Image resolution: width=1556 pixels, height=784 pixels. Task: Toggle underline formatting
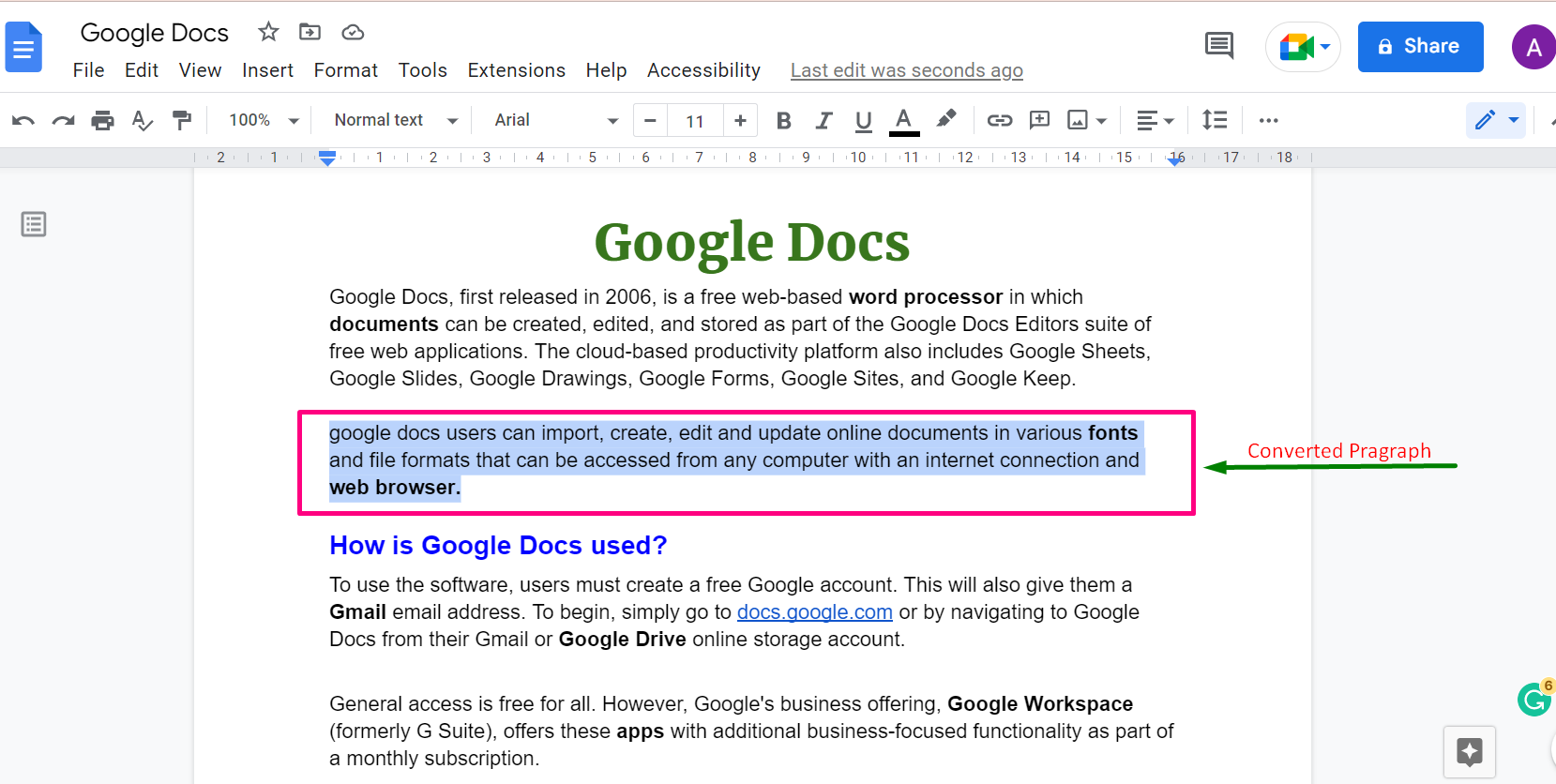tap(864, 120)
